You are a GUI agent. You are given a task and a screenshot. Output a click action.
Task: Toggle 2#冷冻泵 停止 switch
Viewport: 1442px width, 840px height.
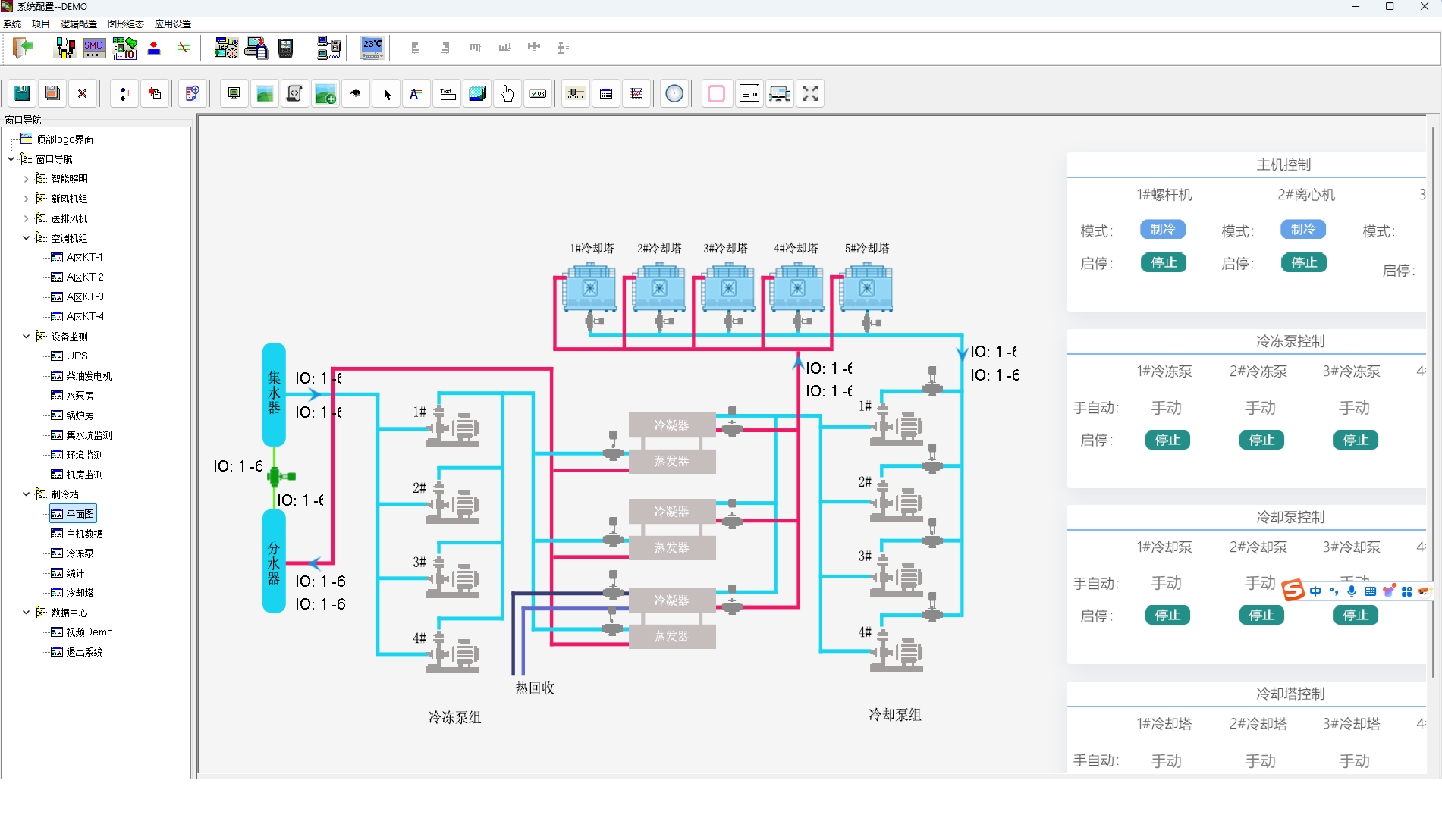click(x=1261, y=440)
